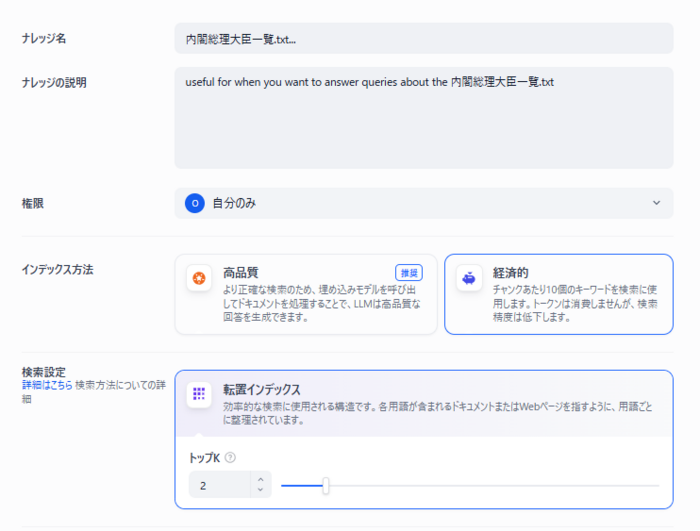Expand permissions with the chevron arrow

656,203
